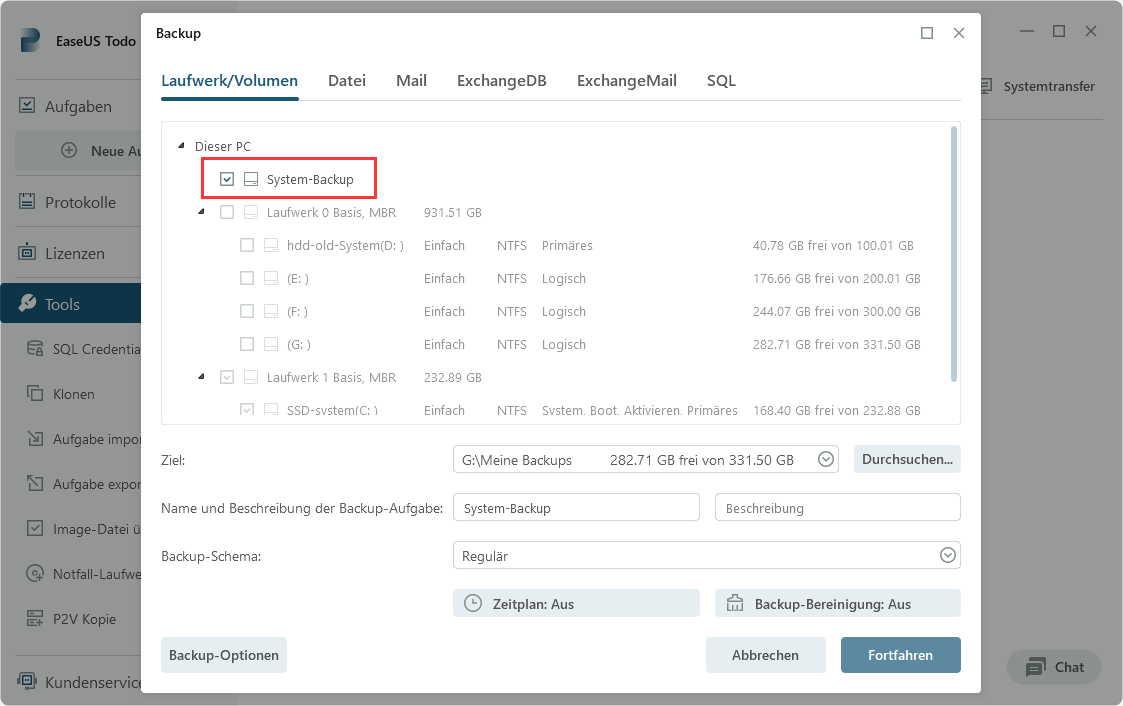The width and height of the screenshot is (1123, 706).
Task: Click the Fortfahren button
Action: tap(900, 655)
